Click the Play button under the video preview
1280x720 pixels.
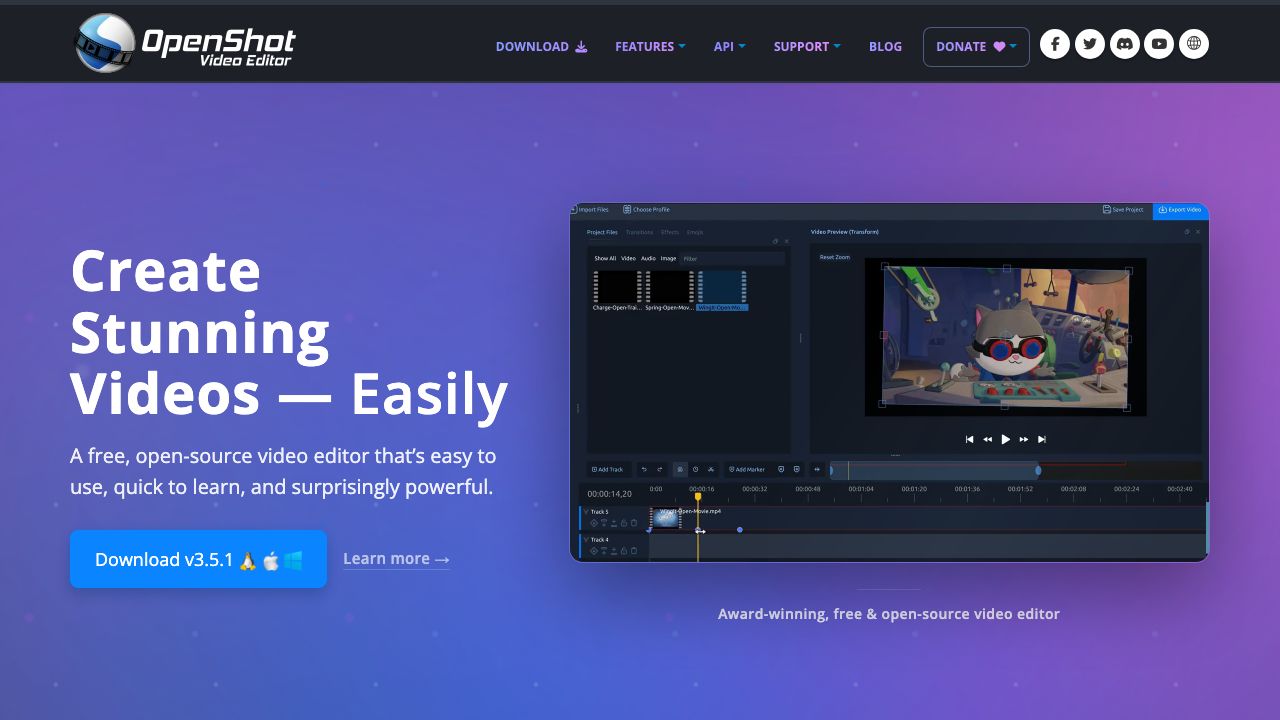pyautogui.click(x=1005, y=439)
